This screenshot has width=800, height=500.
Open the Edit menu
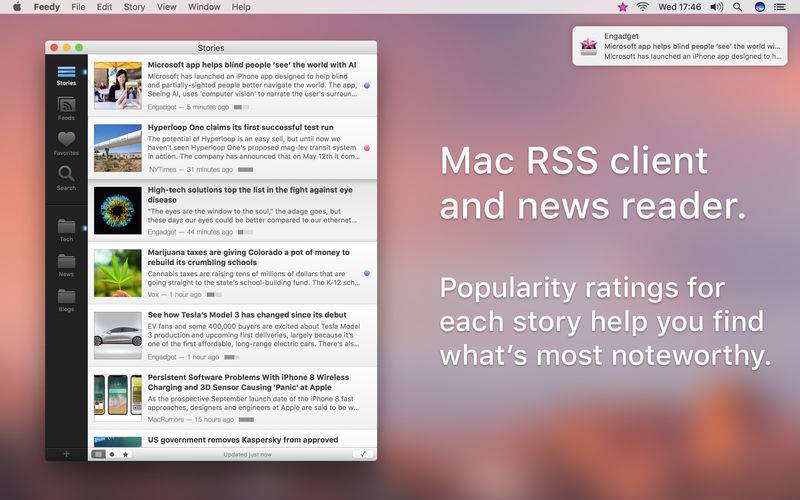pos(104,7)
